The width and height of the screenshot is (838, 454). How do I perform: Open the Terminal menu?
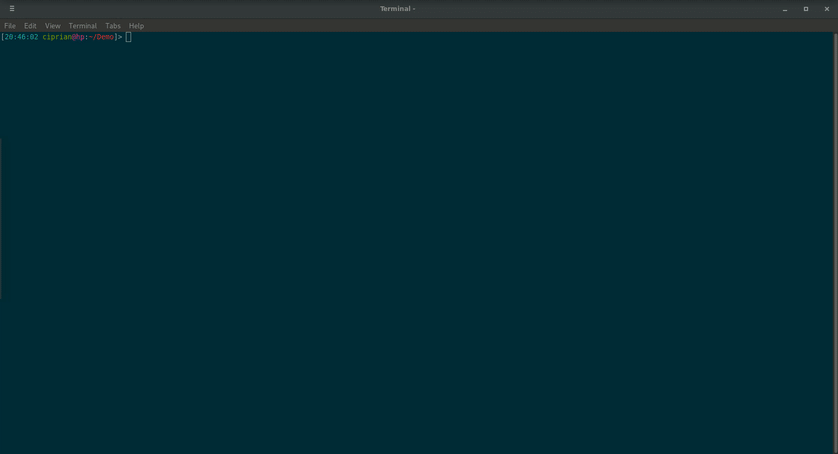pos(82,26)
